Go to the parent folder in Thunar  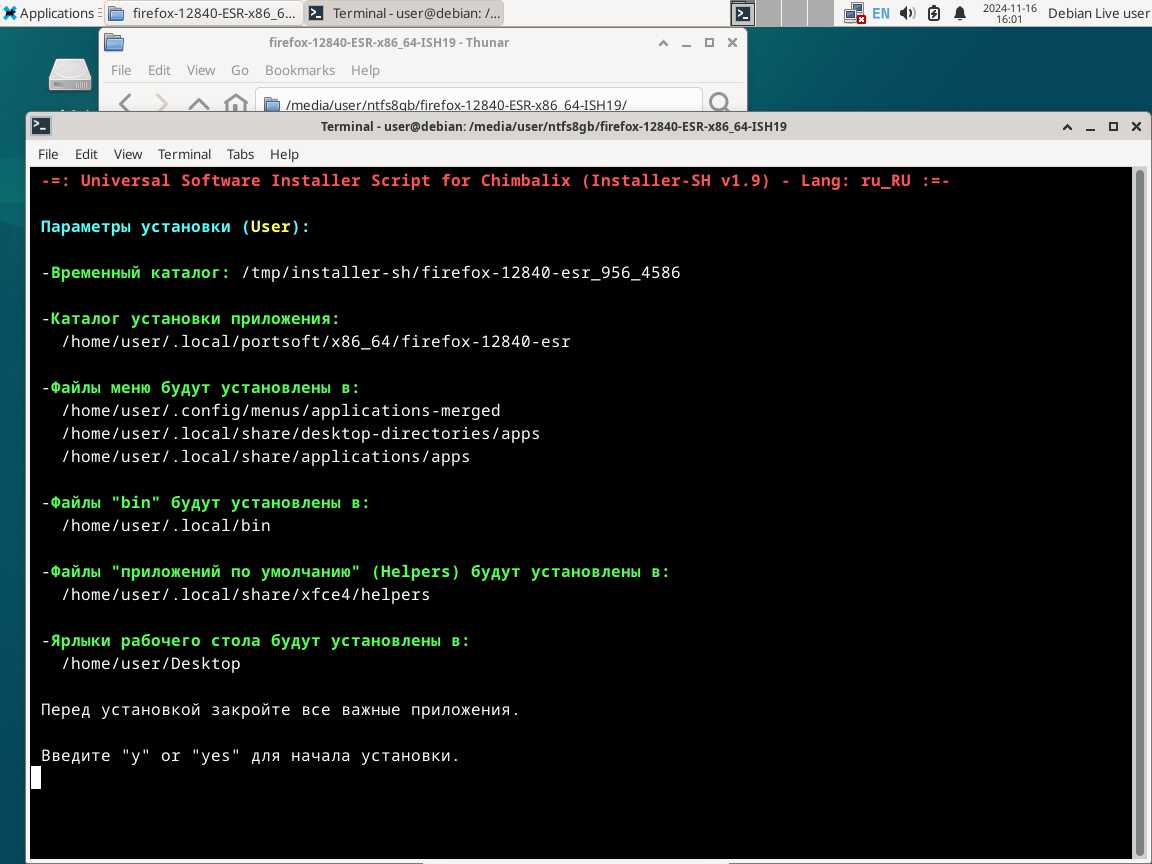198,103
